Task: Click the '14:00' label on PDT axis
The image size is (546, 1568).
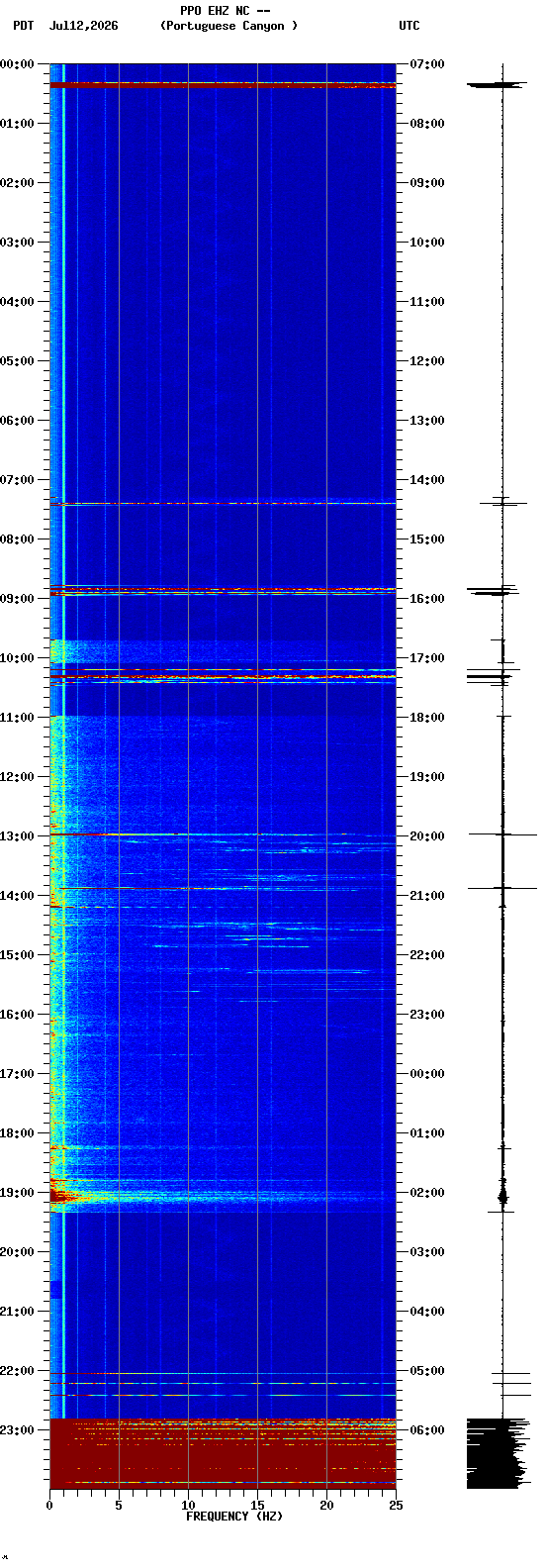Action: pos(17,896)
